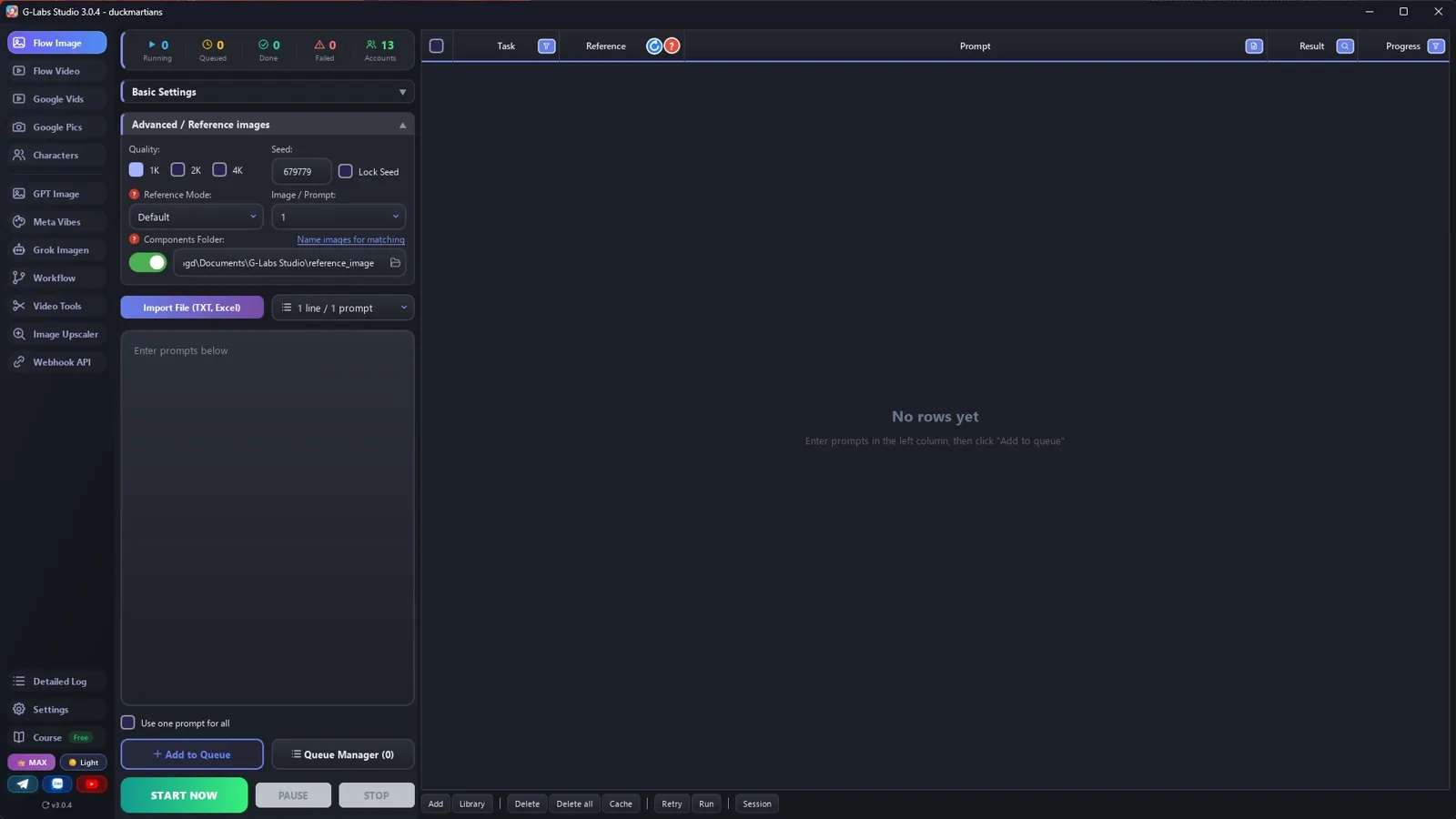This screenshot has height=819, width=1456.
Task: Browse for the components folder icon
Action: [395, 263]
